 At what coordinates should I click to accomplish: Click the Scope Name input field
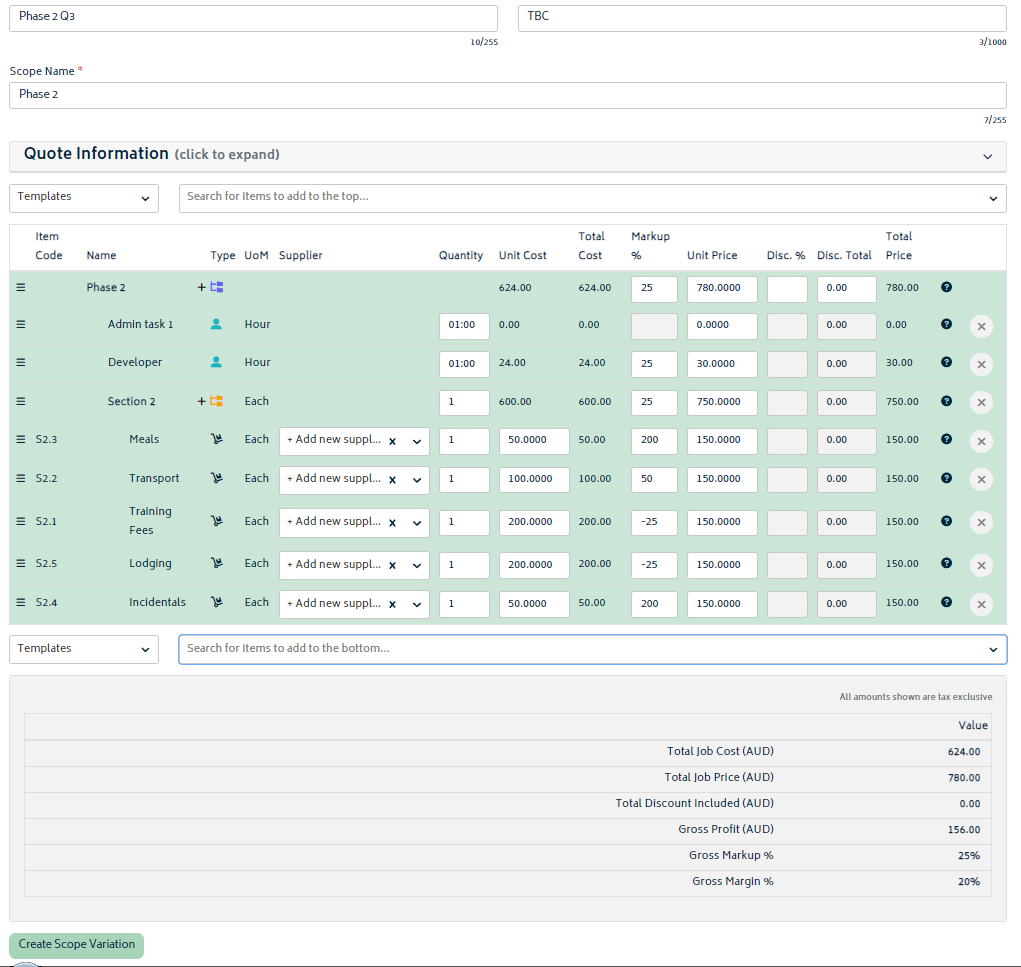click(x=507, y=95)
